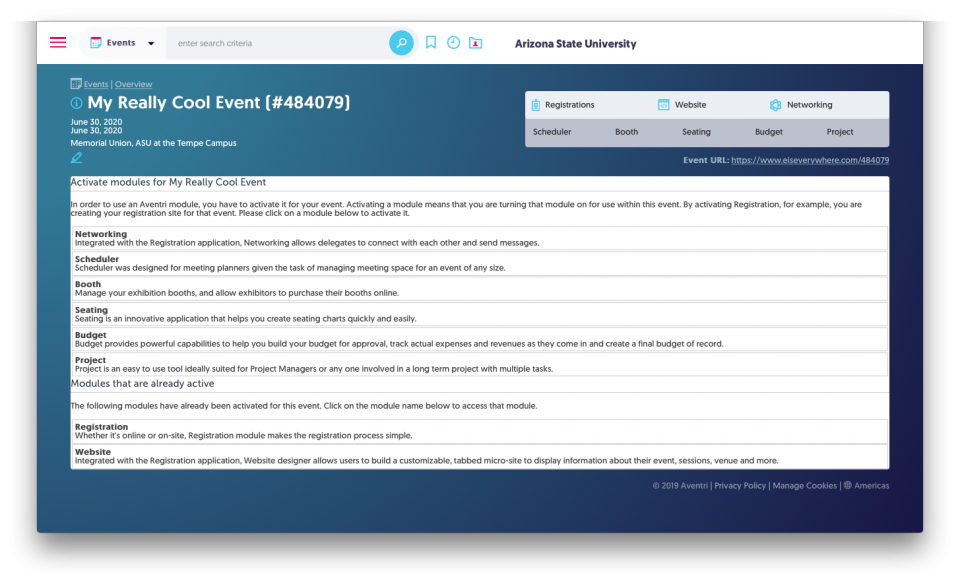Image resolution: width=960 pixels, height=573 pixels.
Task: Select Seating in module bar
Action: pyautogui.click(x=696, y=132)
